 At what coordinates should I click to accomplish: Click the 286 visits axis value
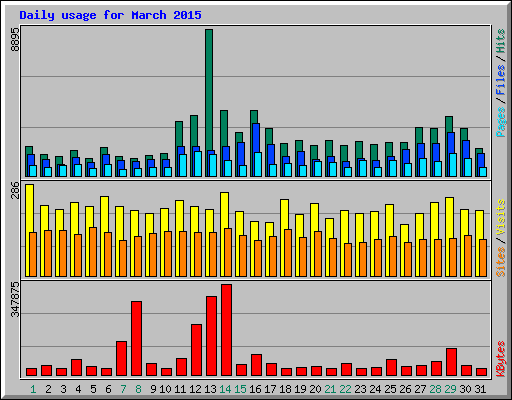click(x=15, y=190)
